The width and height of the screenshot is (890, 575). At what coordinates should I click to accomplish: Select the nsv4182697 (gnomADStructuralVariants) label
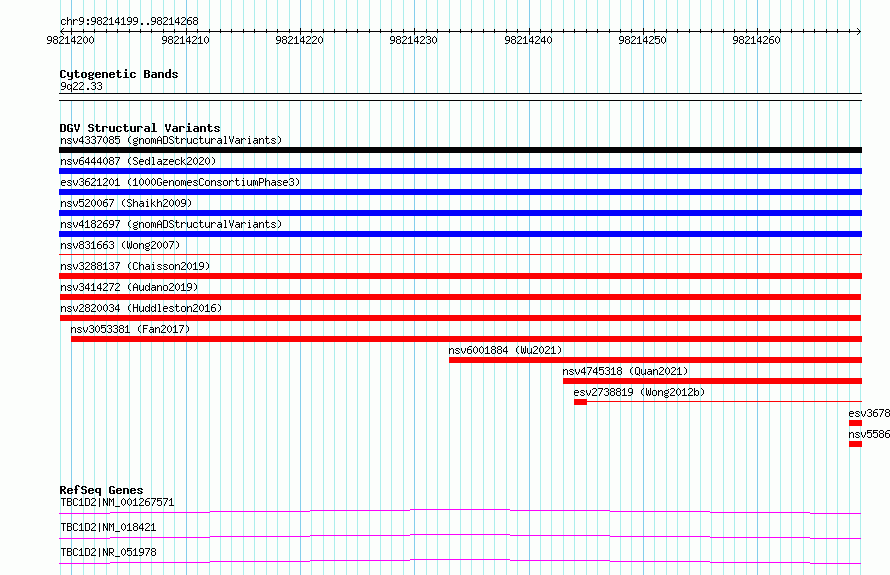click(171, 224)
